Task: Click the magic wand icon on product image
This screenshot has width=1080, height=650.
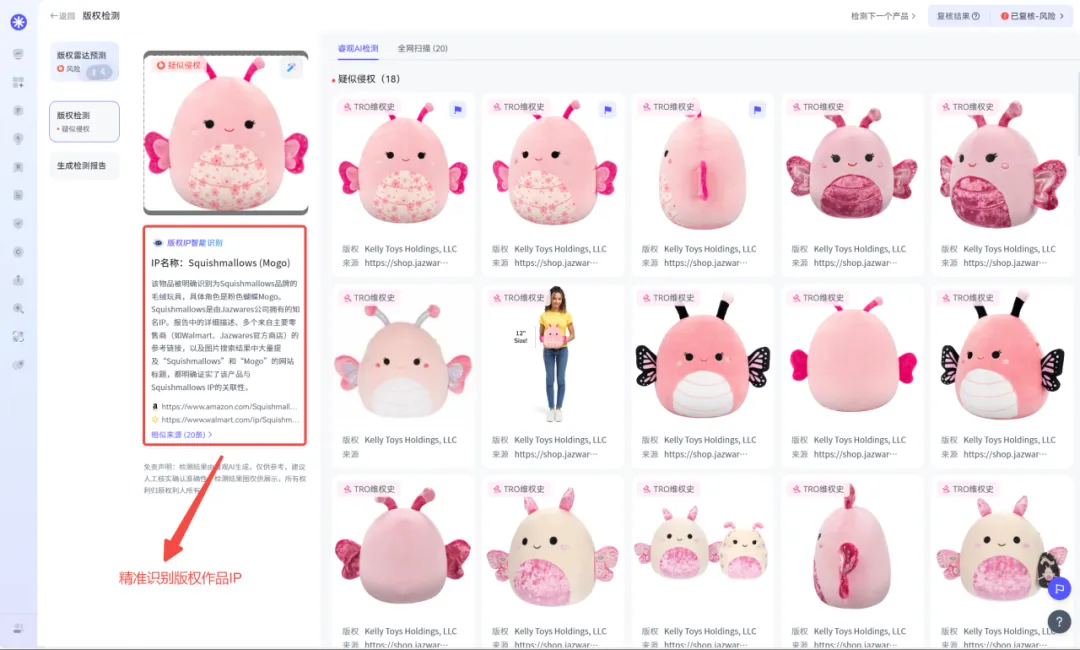Action: [291, 67]
